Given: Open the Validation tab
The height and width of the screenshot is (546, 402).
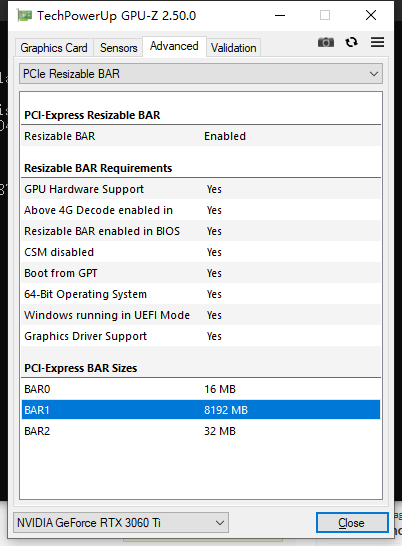Looking at the screenshot, I should coord(233,48).
